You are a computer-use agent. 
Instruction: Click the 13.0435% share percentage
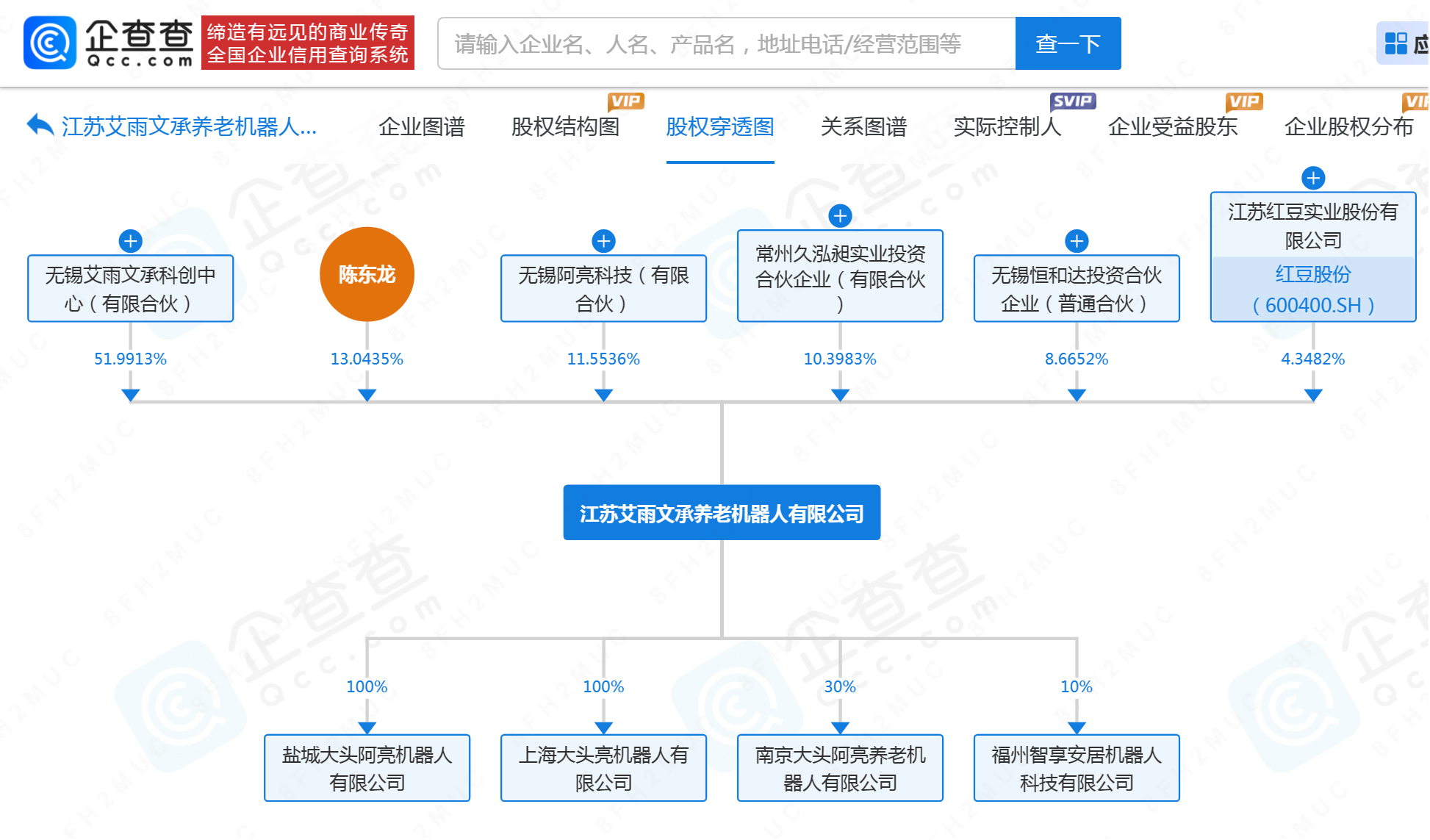tap(367, 359)
